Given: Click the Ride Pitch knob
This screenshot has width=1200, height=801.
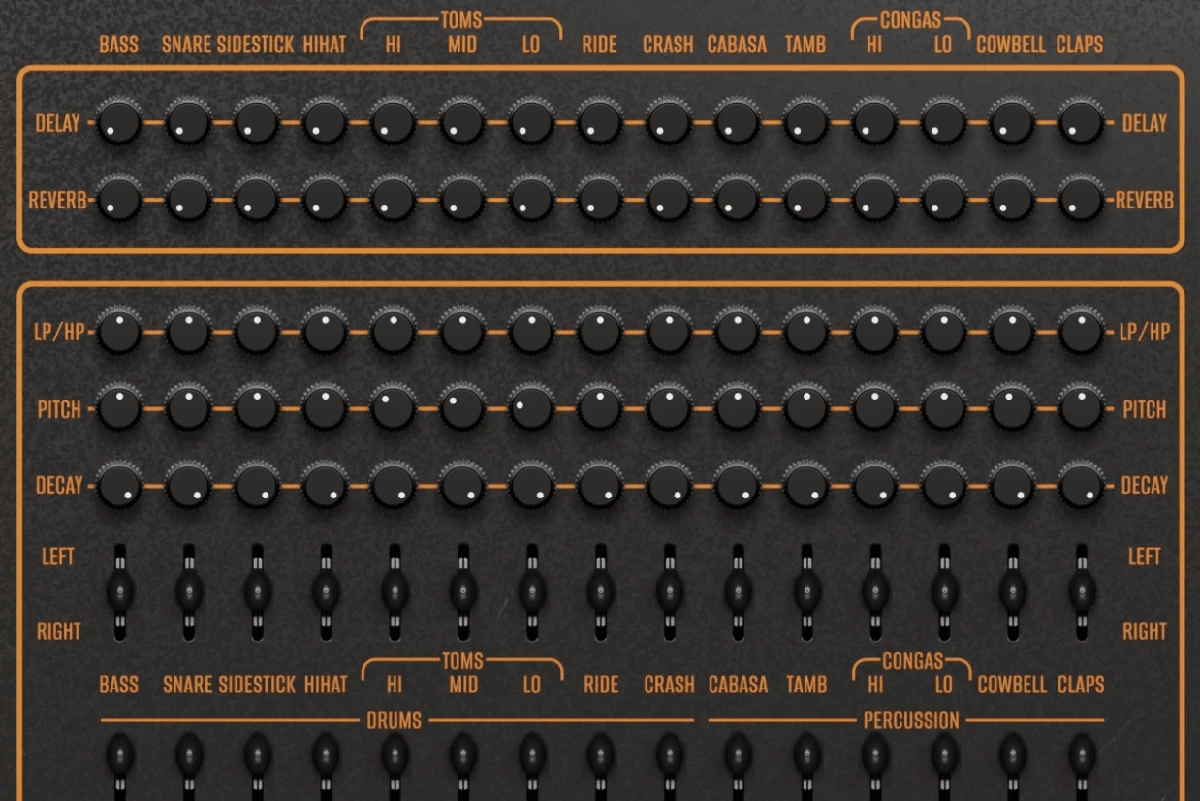Looking at the screenshot, I should pos(600,408).
